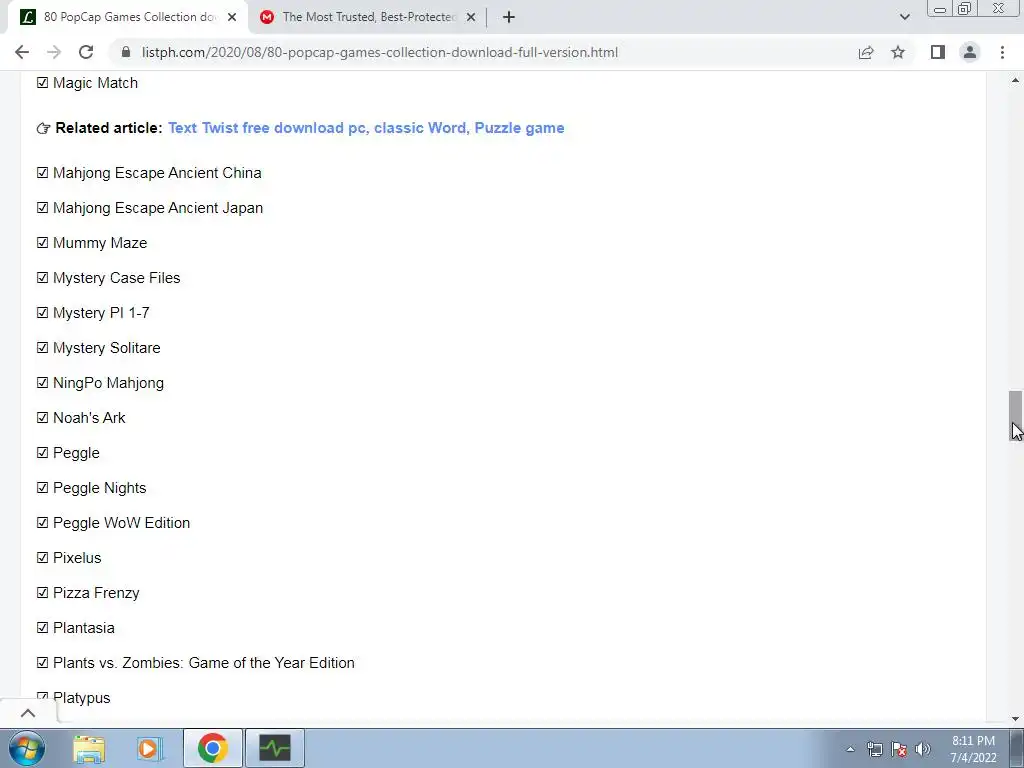Open the Windows Start menu
The width and height of the screenshot is (1024, 768).
26,748
